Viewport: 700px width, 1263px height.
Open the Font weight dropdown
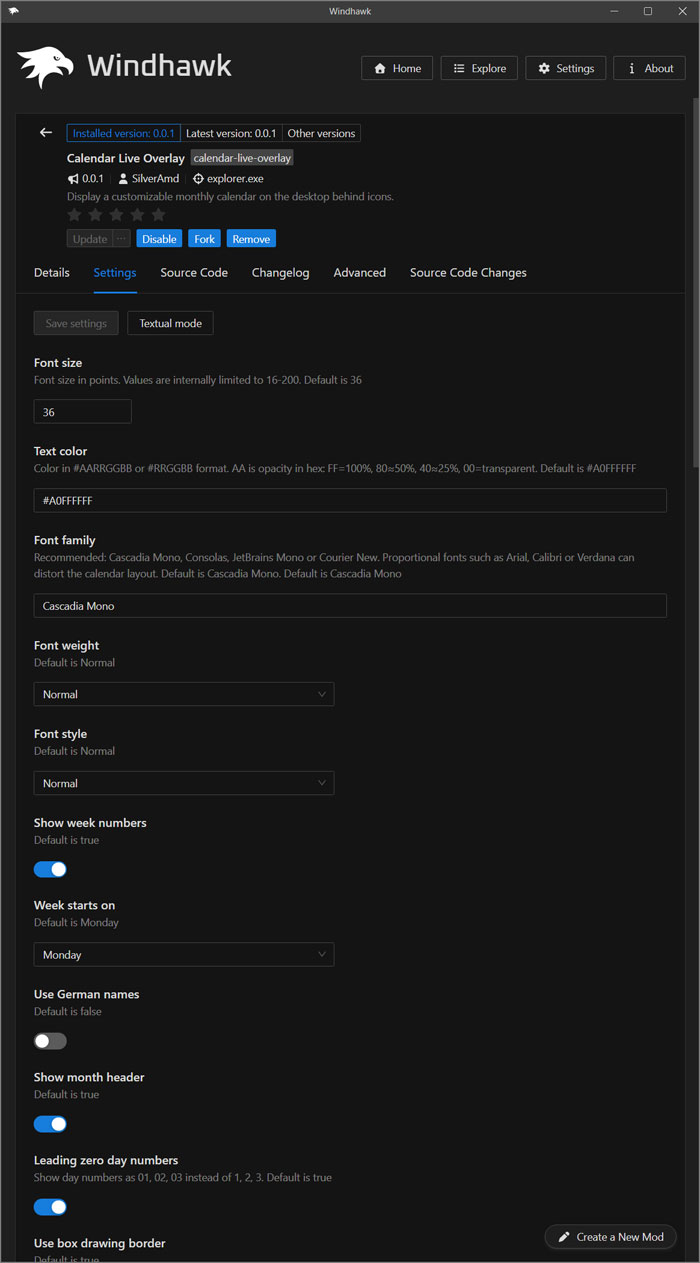pyautogui.click(x=184, y=694)
